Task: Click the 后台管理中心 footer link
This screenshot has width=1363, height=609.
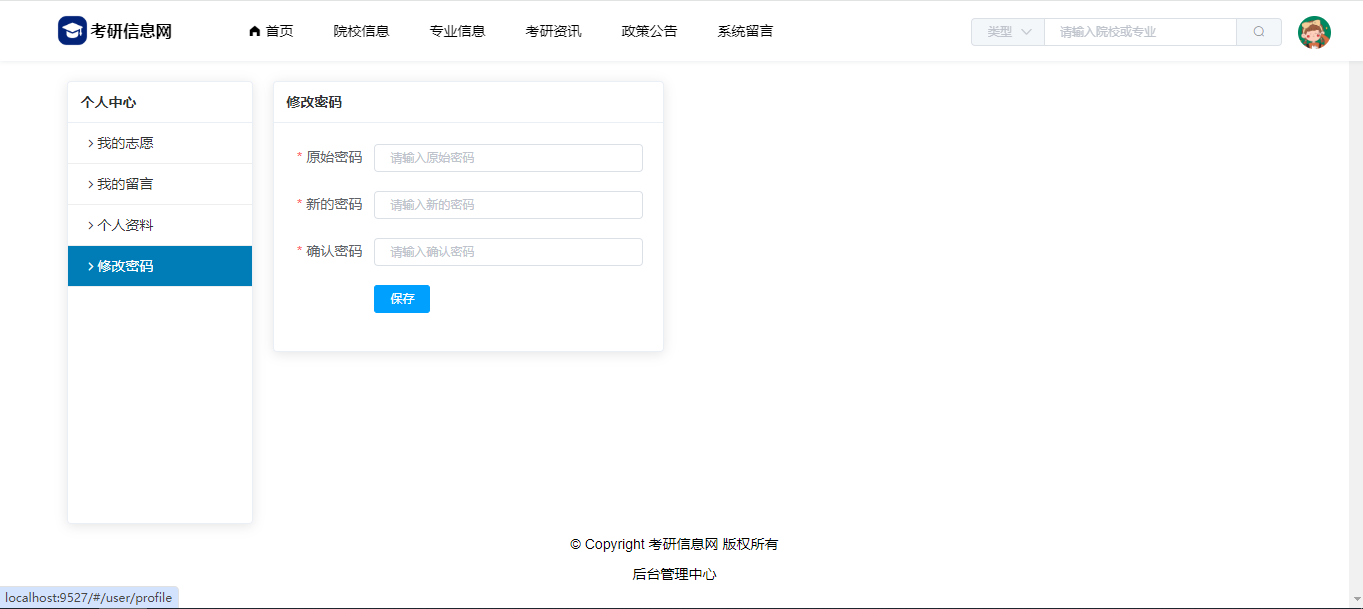Action: 674,574
